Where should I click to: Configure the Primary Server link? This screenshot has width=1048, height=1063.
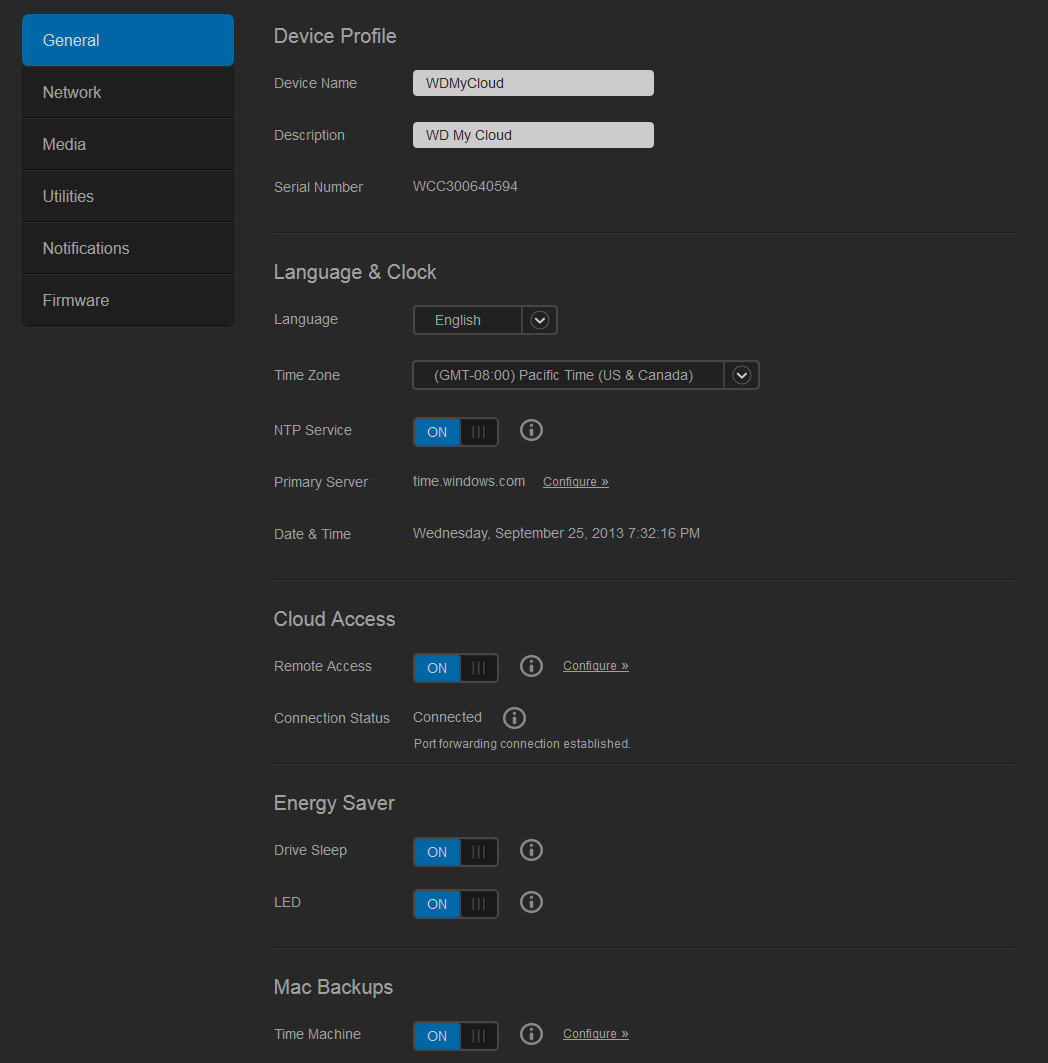point(576,482)
